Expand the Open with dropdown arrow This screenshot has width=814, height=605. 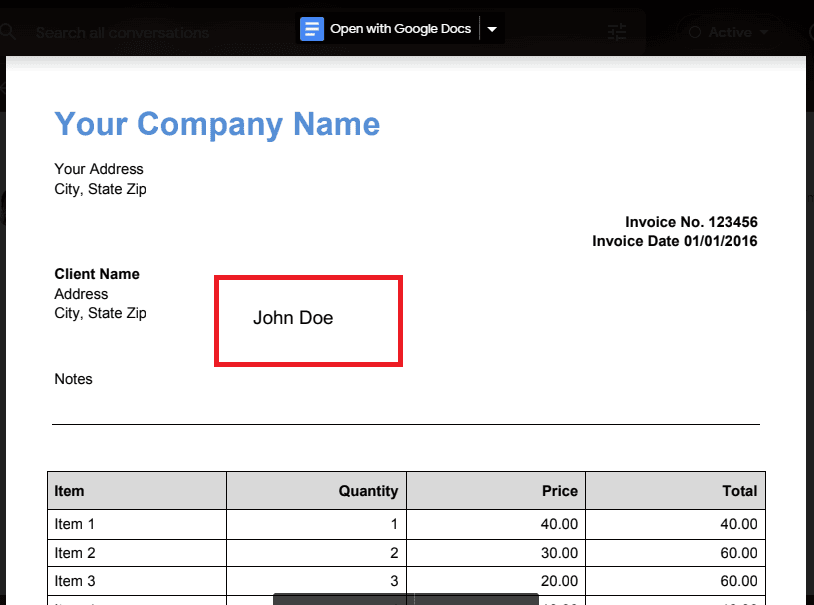[x=492, y=30]
